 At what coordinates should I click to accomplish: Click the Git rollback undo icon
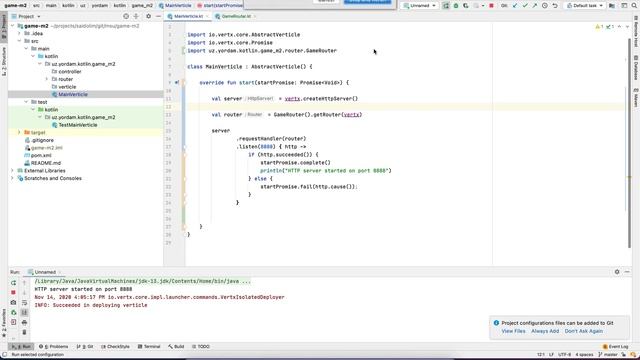pyautogui.click(x=555, y=6)
